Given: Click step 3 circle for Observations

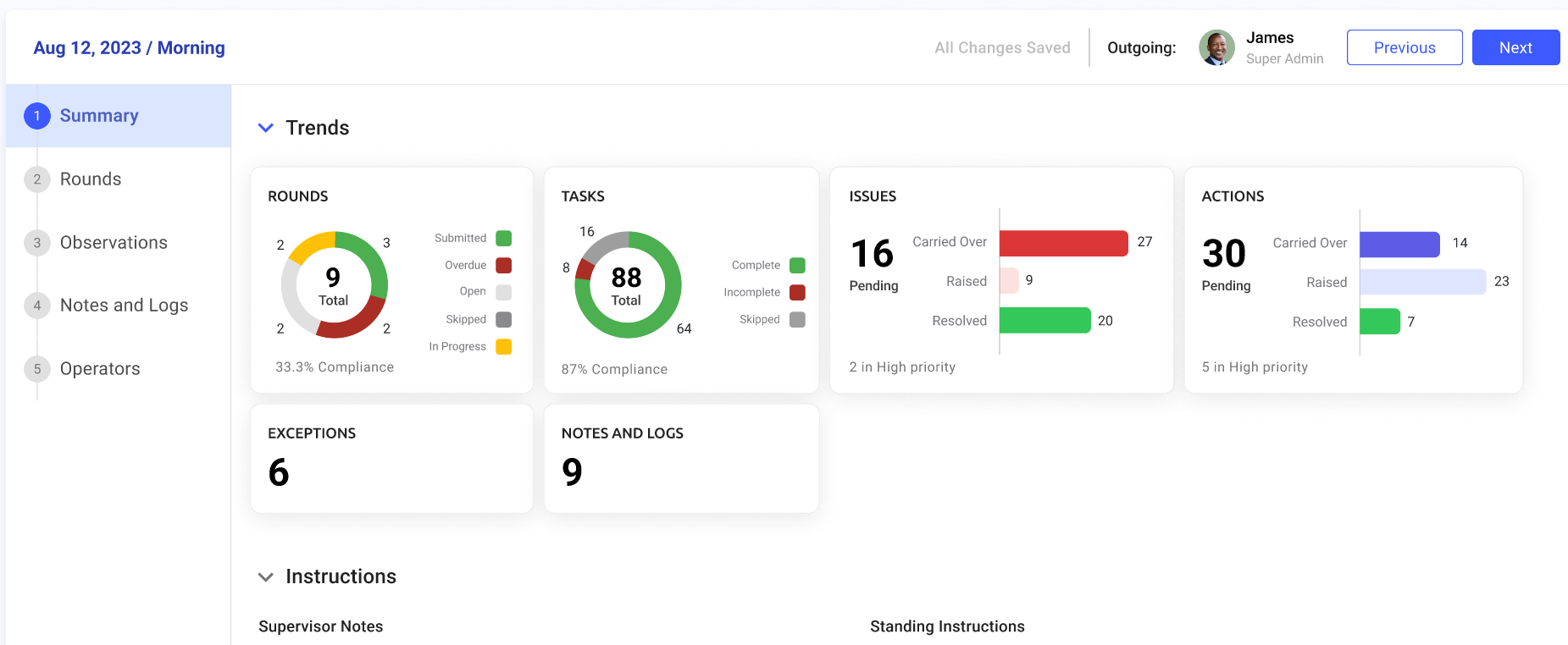Looking at the screenshot, I should pyautogui.click(x=37, y=243).
